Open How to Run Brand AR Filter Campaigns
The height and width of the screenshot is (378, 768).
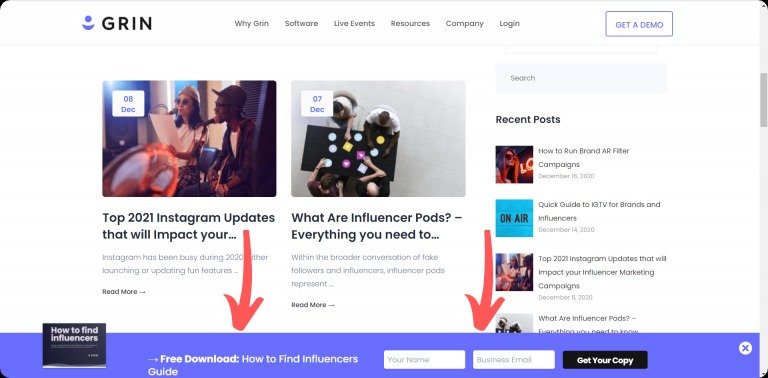point(583,158)
